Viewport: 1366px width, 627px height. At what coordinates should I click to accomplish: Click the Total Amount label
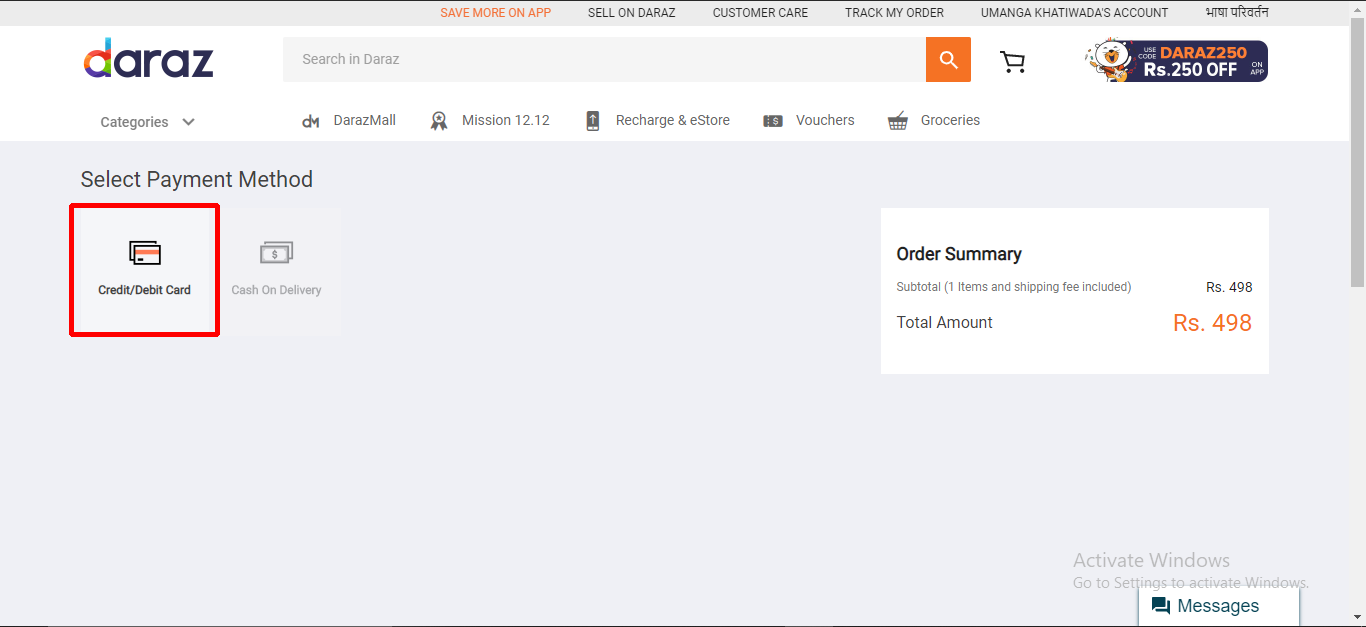pyautogui.click(x=945, y=322)
